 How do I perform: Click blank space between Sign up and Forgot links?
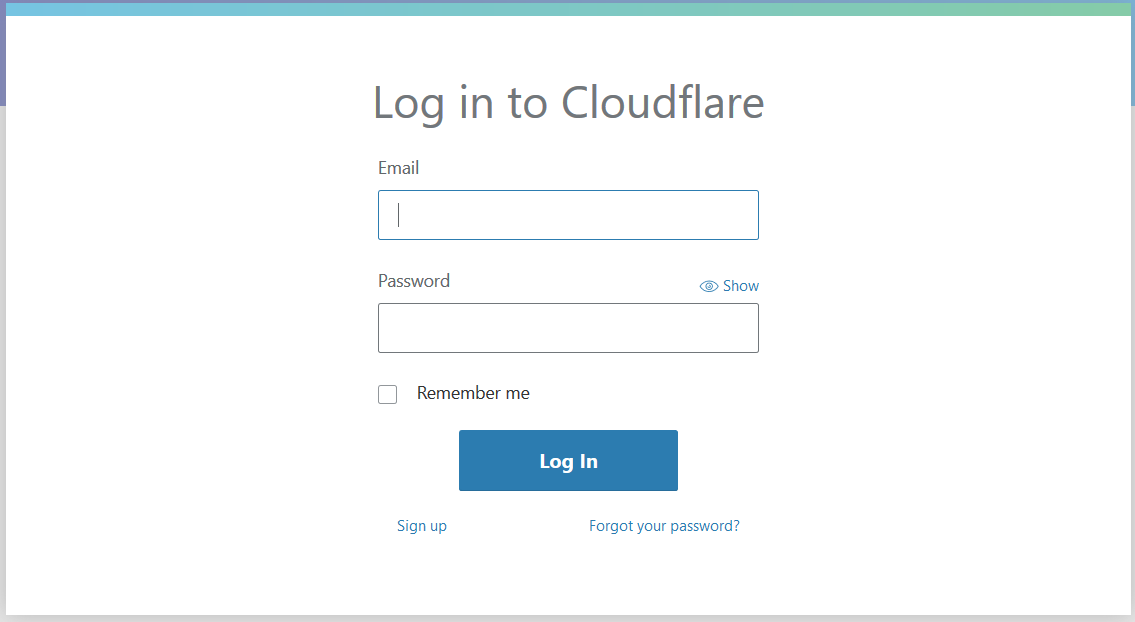(518, 526)
